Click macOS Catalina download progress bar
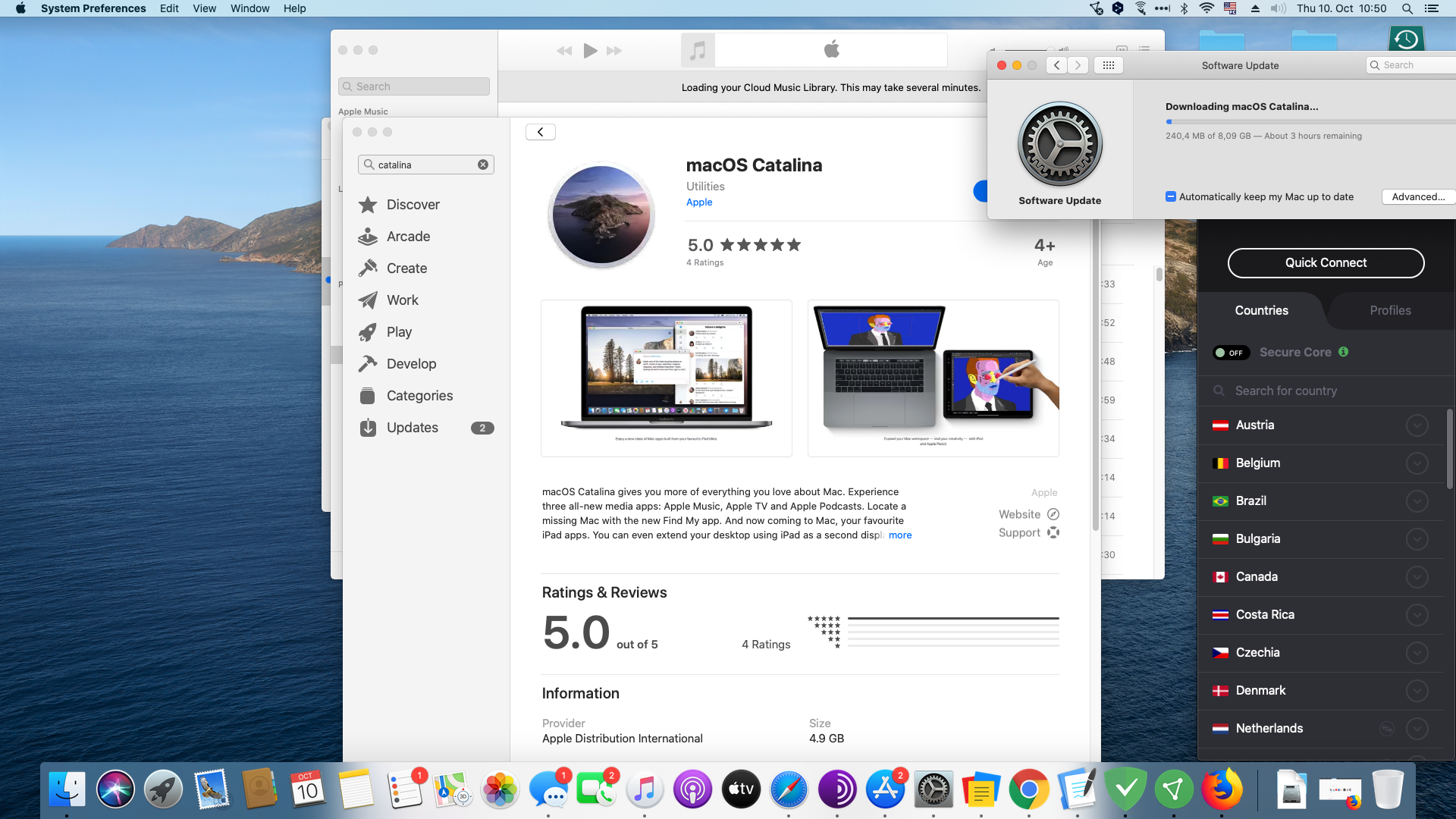The height and width of the screenshot is (819, 1456). tap(1310, 122)
